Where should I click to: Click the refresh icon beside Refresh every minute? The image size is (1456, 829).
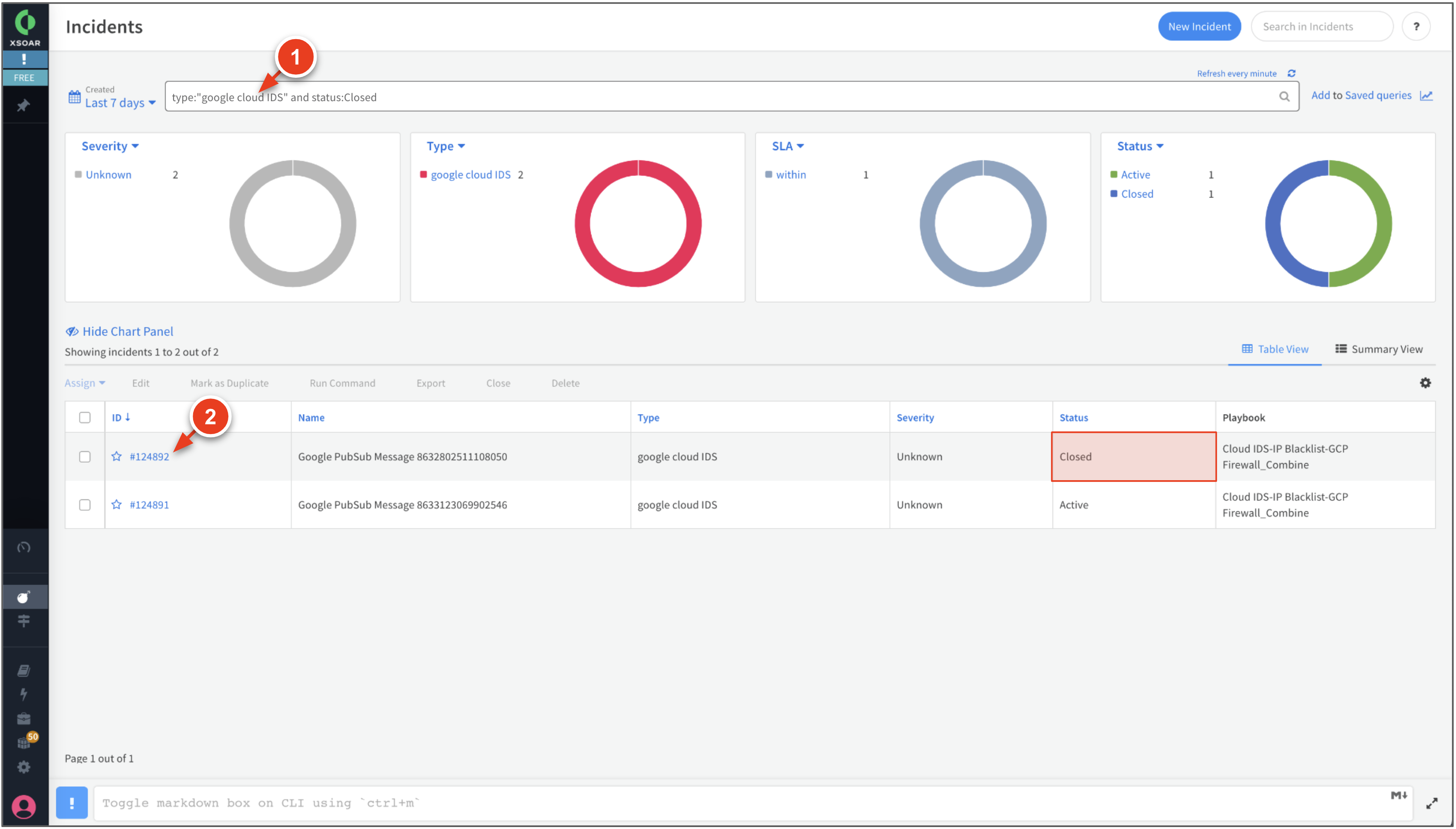click(1291, 74)
